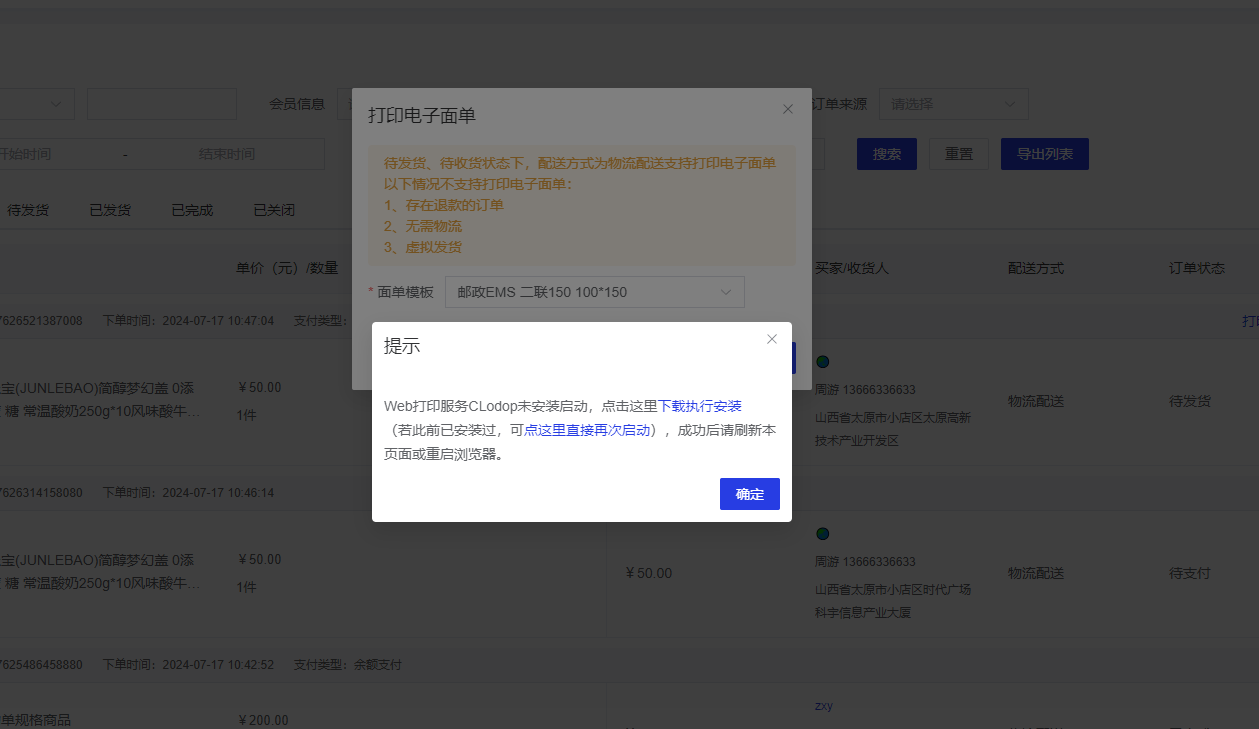Viewport: 1259px width, 729px height.
Task: Switch to the 待发货 tab
Action: (x=28, y=210)
